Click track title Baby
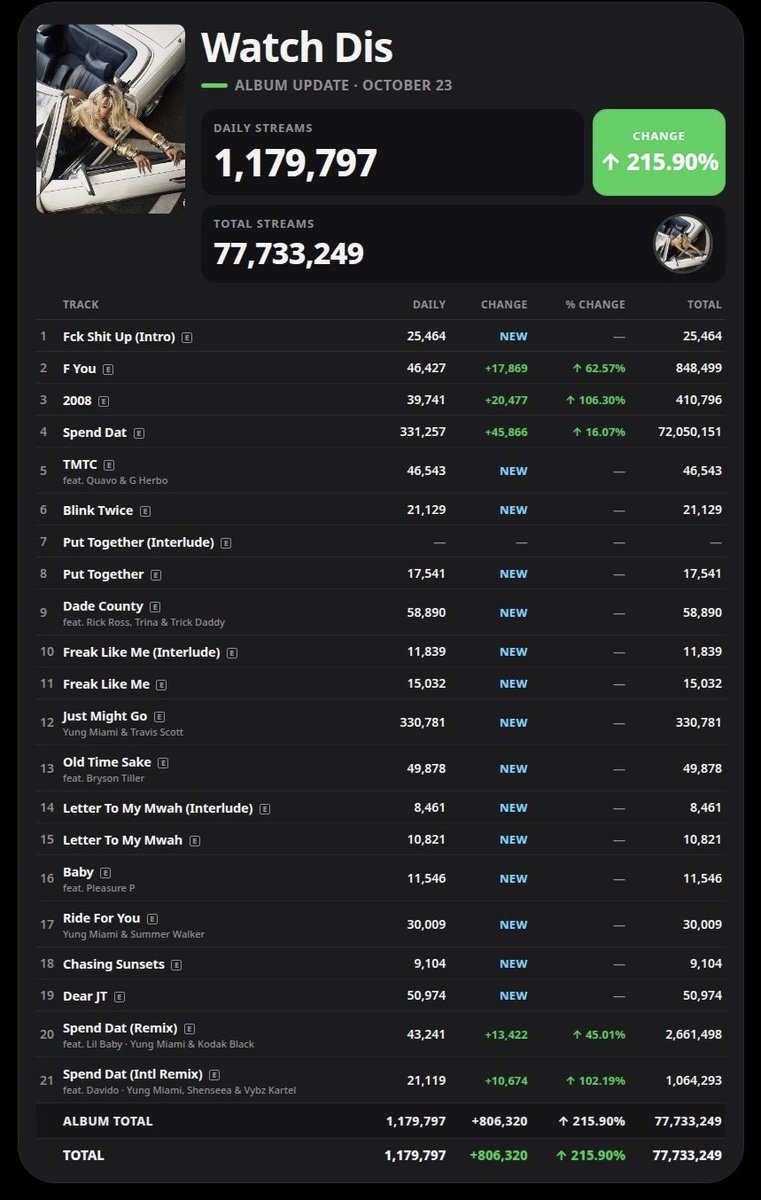Viewport: 761px width, 1200px height. point(78,872)
